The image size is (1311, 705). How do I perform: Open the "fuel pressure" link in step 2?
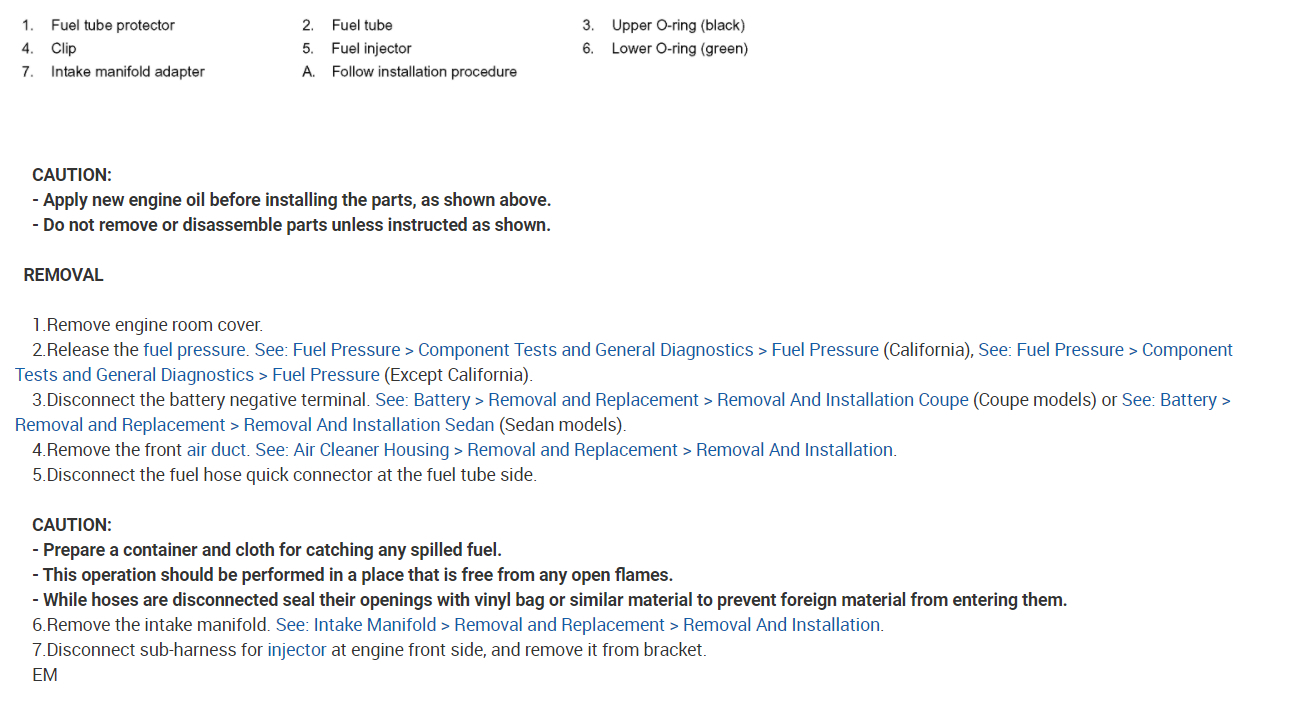pyautogui.click(x=195, y=350)
